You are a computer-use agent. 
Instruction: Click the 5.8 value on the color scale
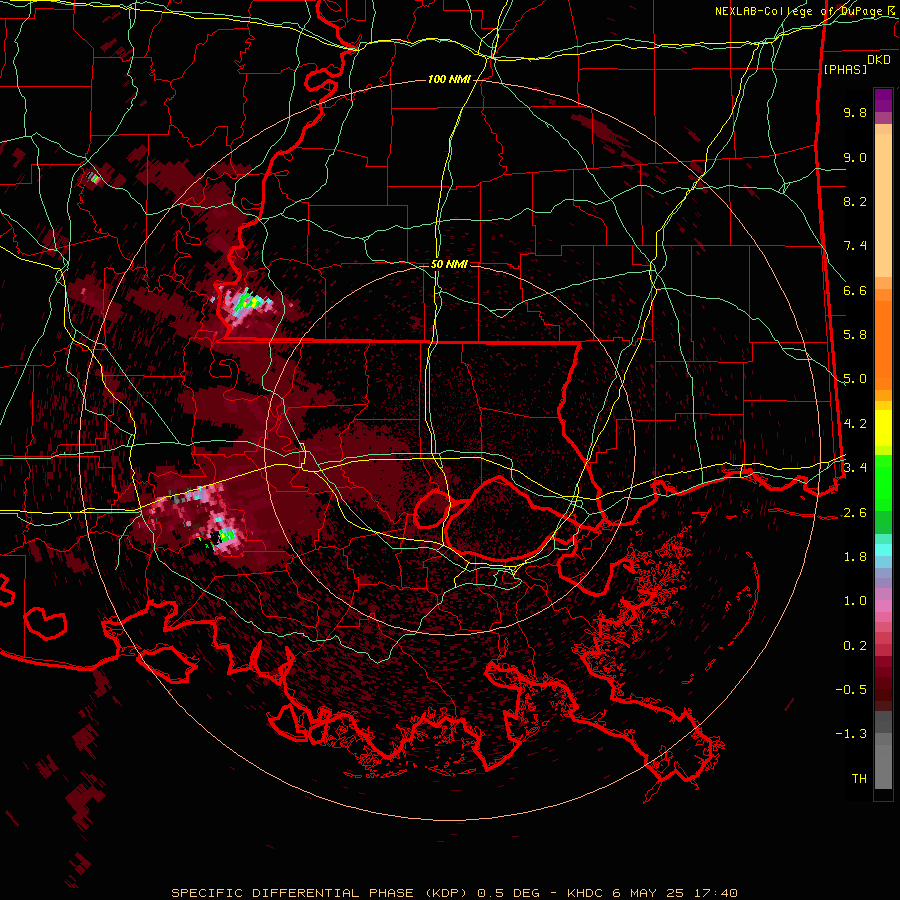[855, 335]
